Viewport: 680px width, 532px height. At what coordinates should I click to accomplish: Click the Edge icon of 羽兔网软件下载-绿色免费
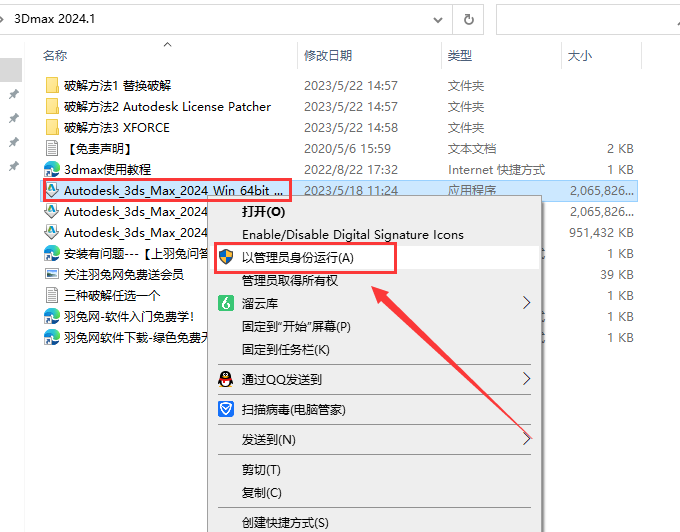pyautogui.click(x=52, y=337)
